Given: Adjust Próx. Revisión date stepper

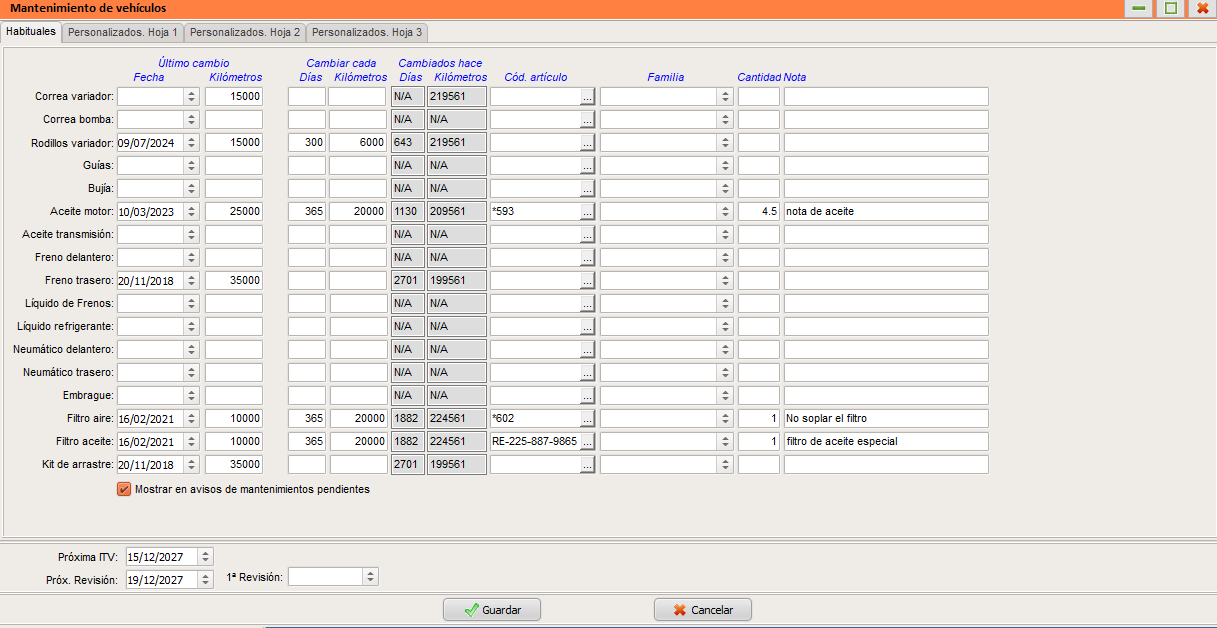Looking at the screenshot, I should [x=206, y=580].
